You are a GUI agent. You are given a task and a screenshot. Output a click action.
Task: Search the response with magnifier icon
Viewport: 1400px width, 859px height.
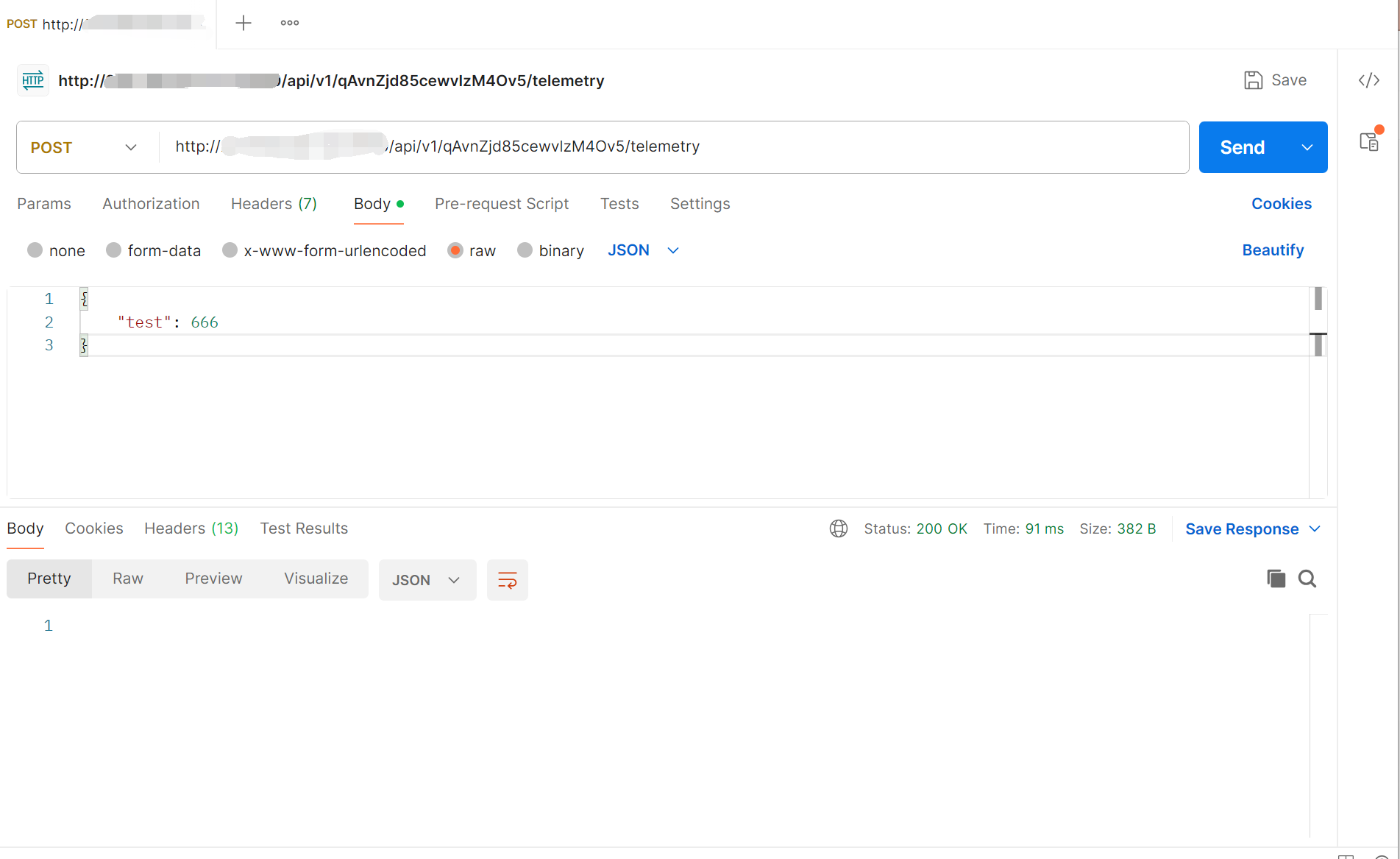[1307, 579]
